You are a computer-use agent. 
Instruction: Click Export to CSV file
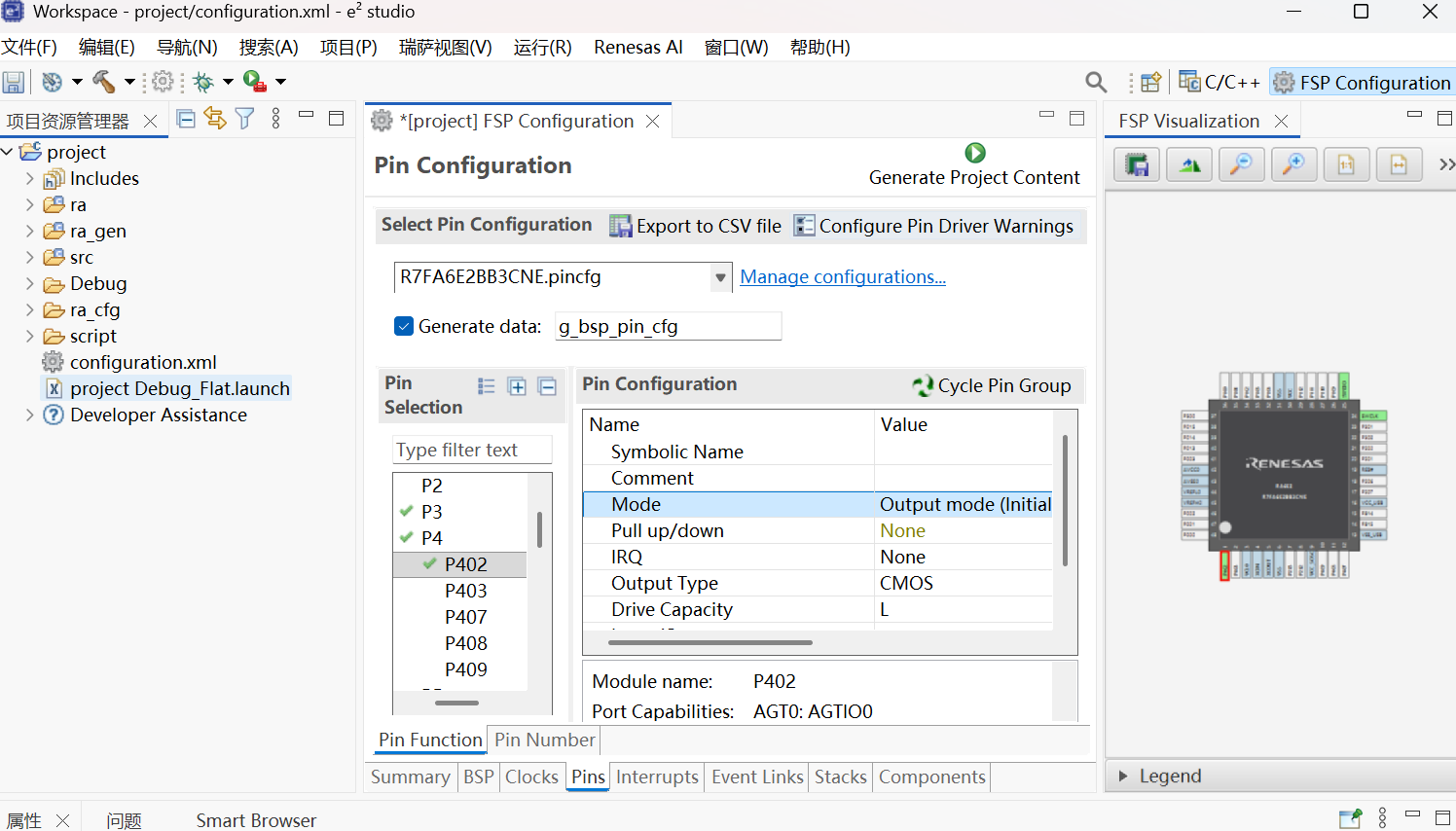[696, 226]
